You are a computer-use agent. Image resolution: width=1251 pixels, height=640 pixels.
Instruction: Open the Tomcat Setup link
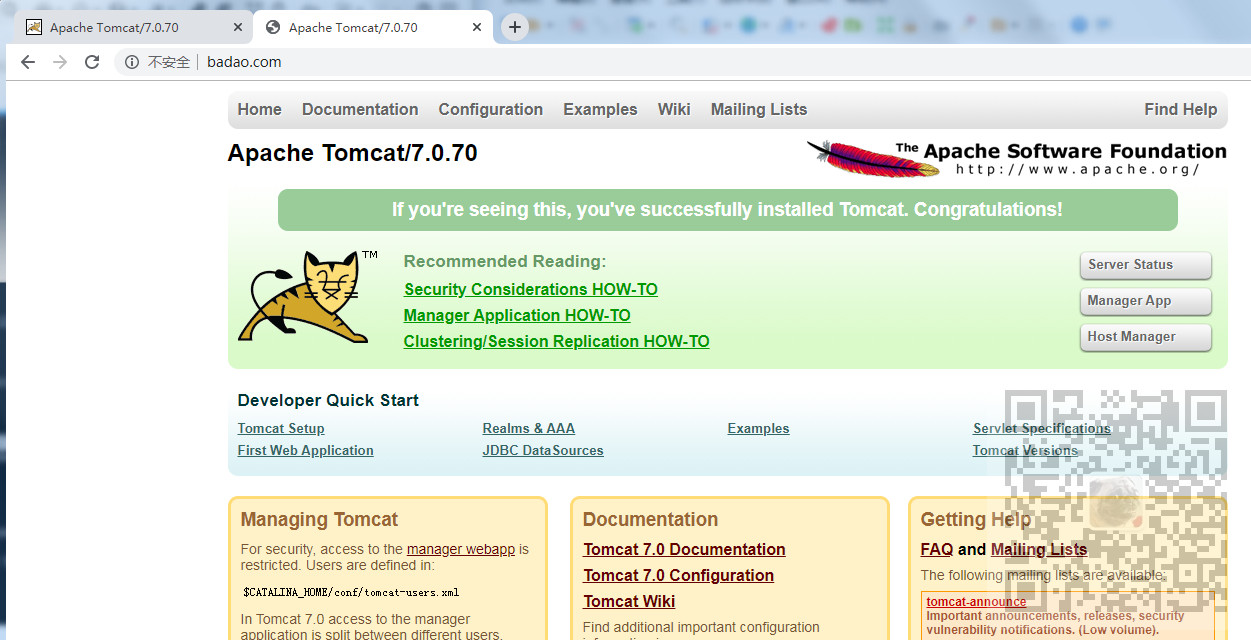click(281, 429)
